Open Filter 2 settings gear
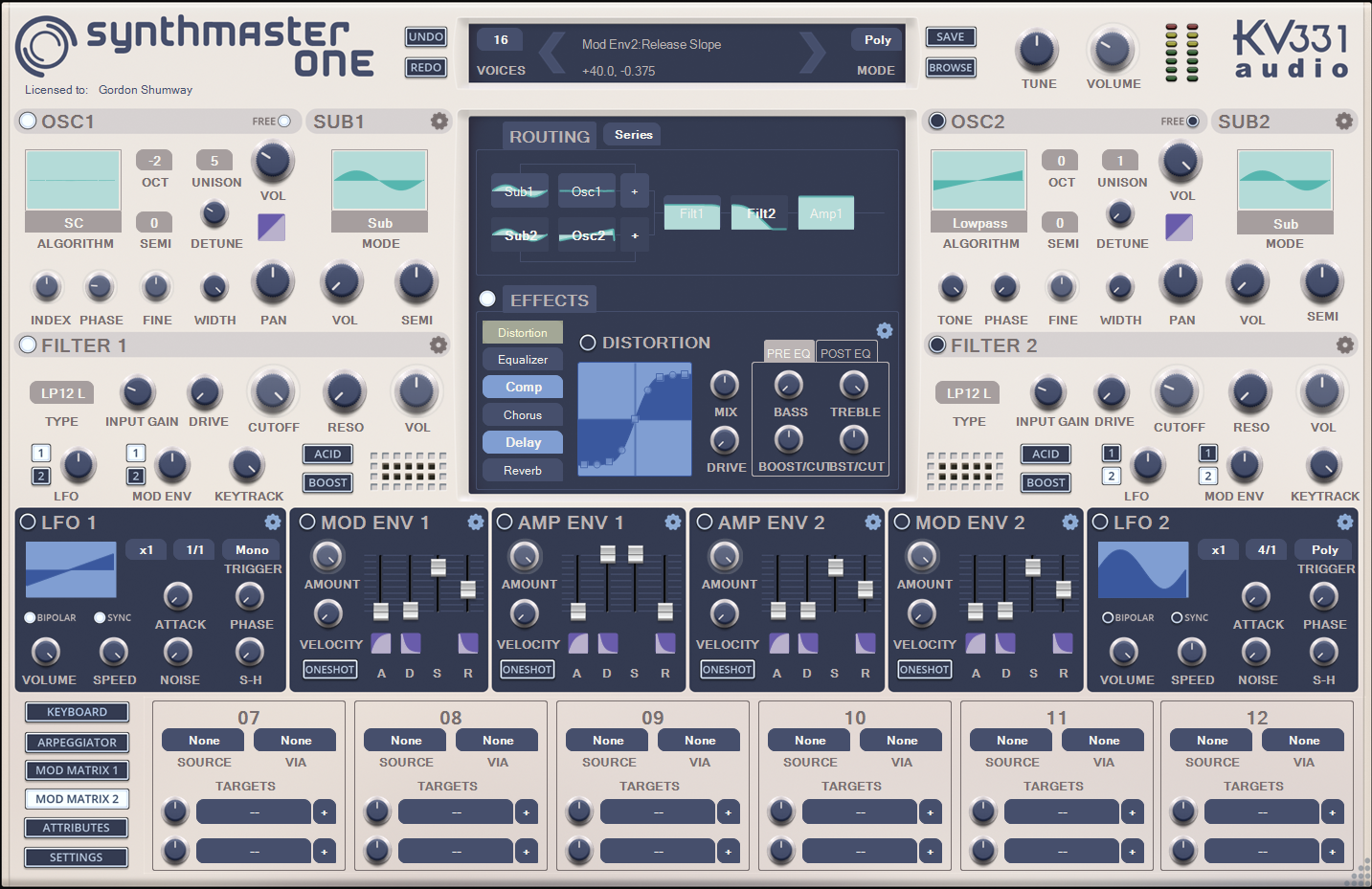 click(x=1345, y=345)
